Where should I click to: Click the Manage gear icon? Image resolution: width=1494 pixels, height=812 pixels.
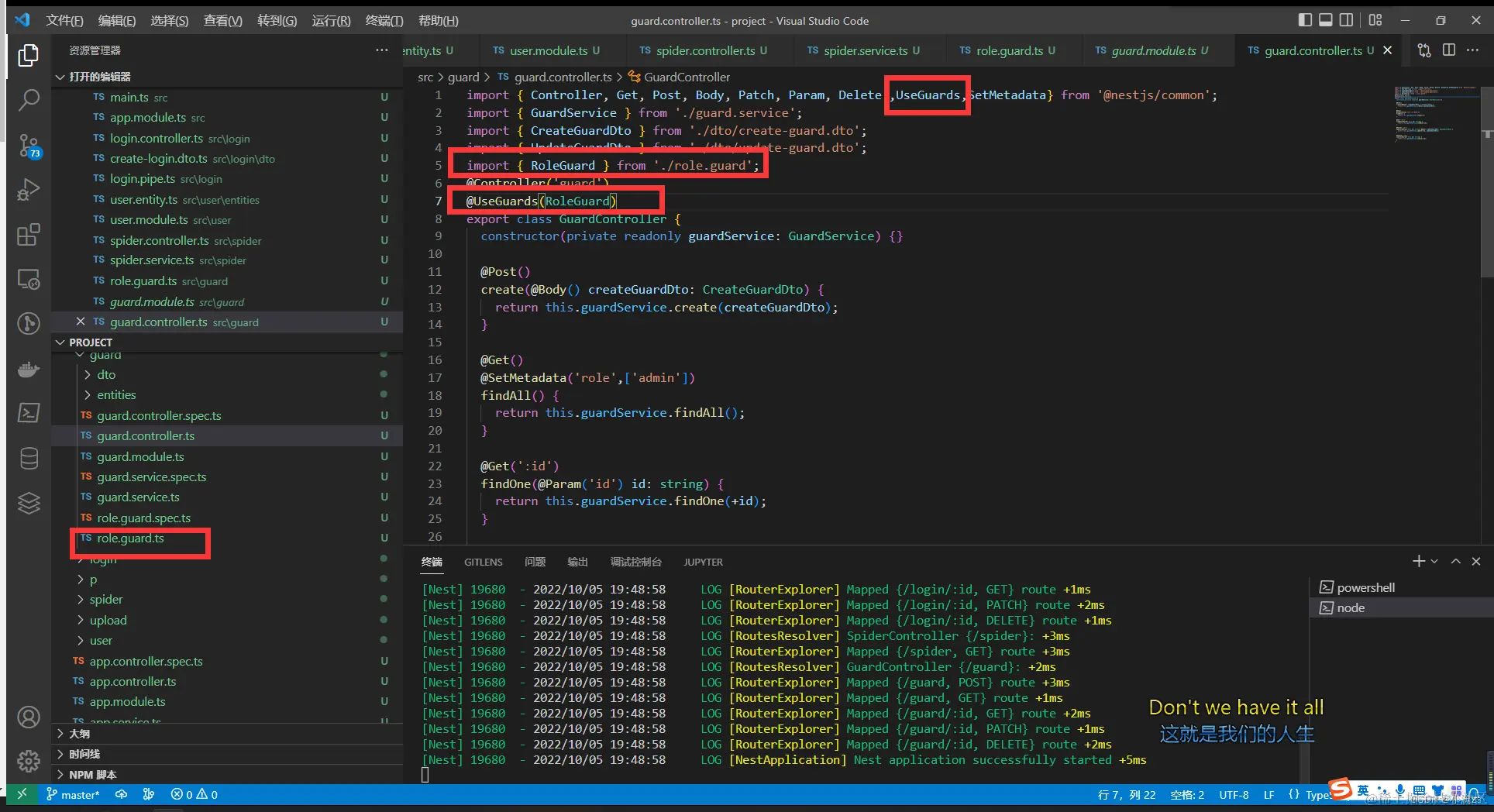29,761
